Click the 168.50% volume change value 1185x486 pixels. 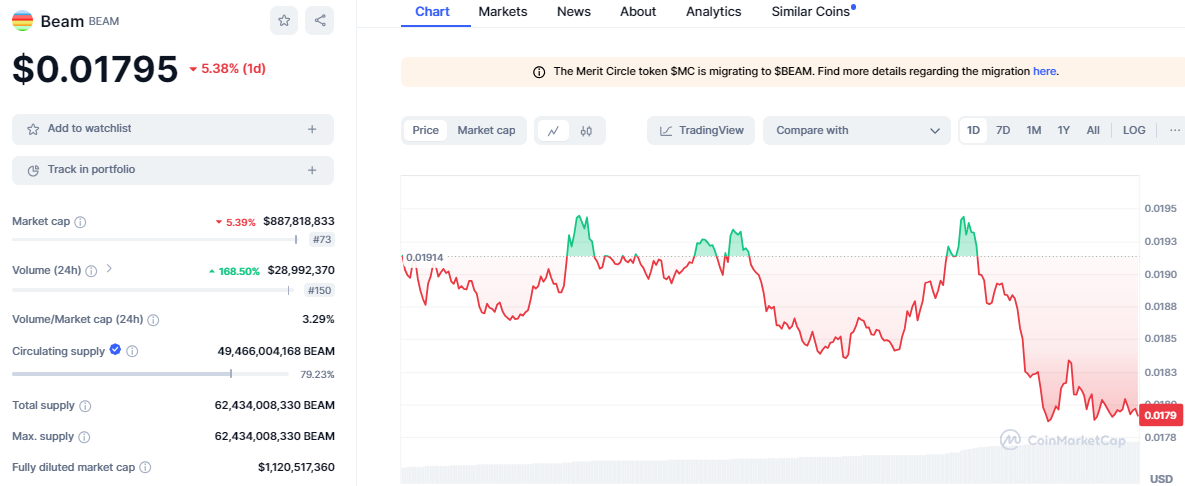[234, 271]
